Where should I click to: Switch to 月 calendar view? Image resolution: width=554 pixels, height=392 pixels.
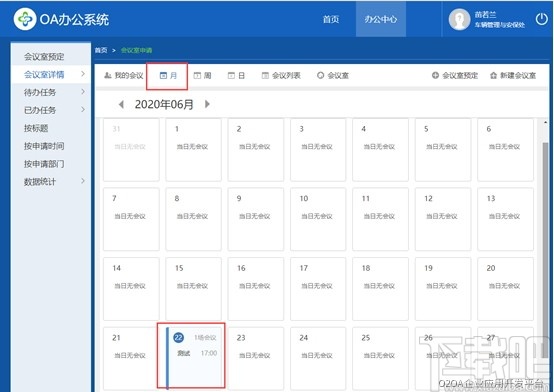[168, 76]
